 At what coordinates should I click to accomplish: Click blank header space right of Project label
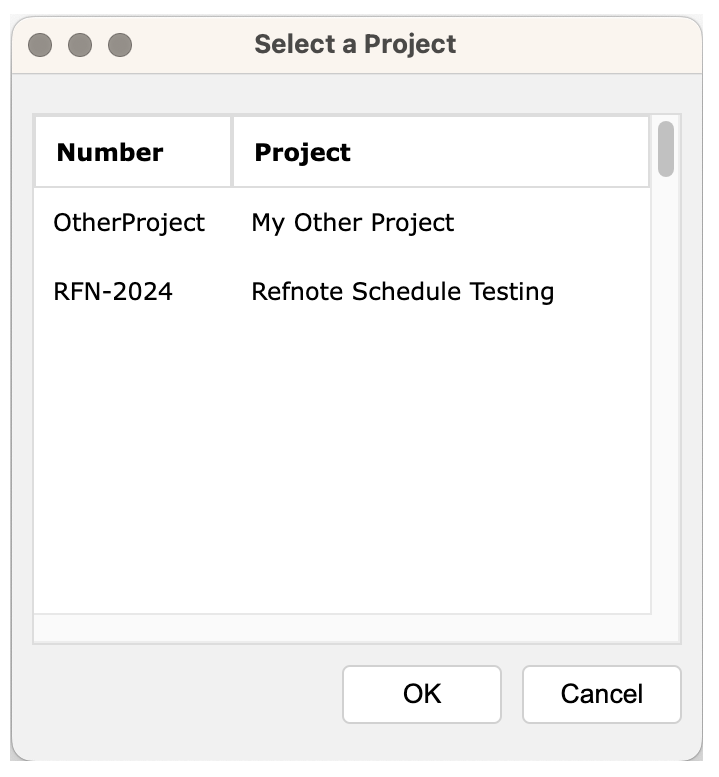click(500, 153)
